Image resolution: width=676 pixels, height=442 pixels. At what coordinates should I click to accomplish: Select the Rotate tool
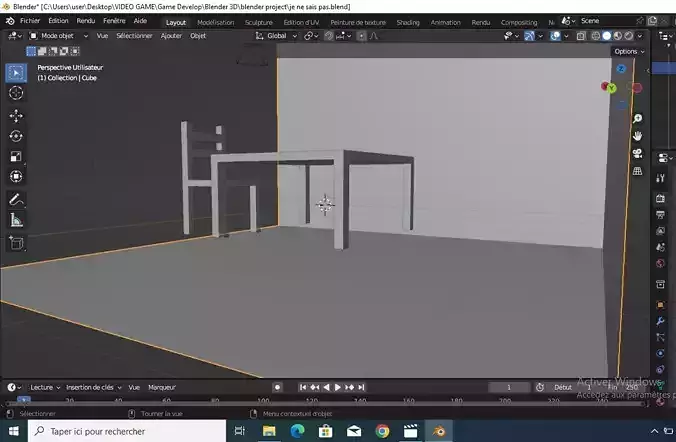point(16,136)
